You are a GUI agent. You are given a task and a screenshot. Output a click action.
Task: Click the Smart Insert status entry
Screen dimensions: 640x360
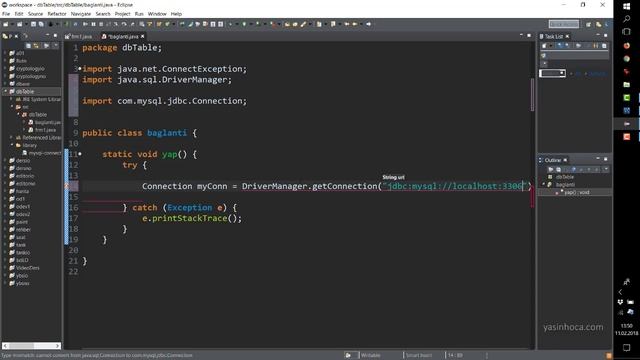point(419,355)
